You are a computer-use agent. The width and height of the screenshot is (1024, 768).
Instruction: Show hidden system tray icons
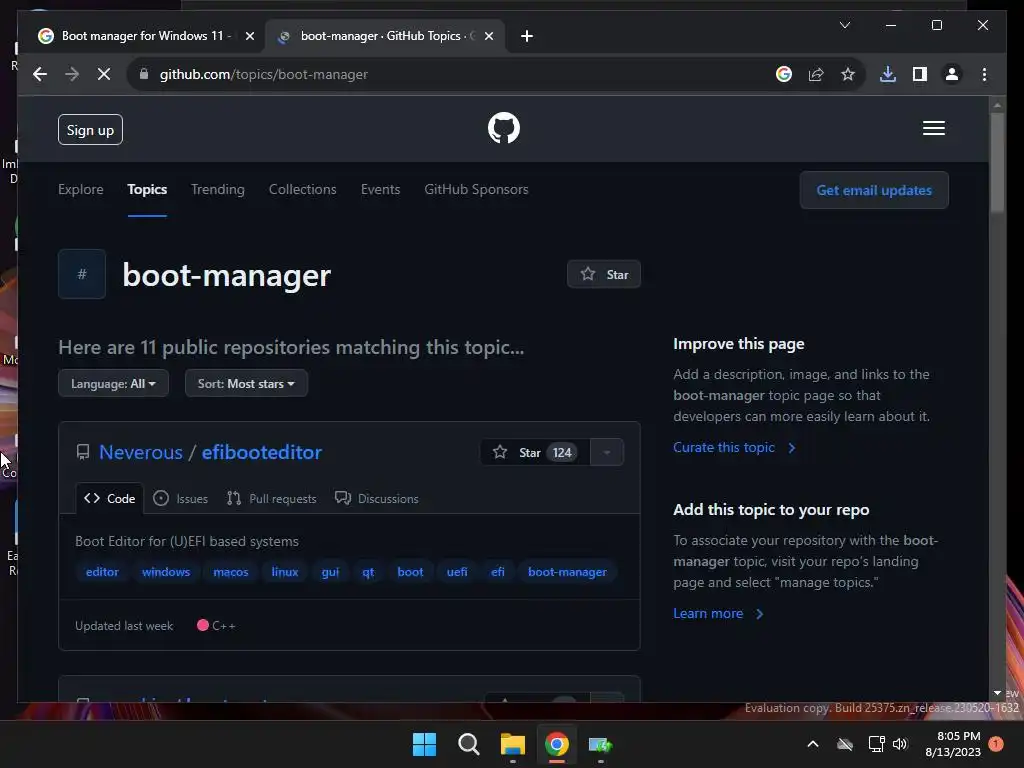(812, 744)
